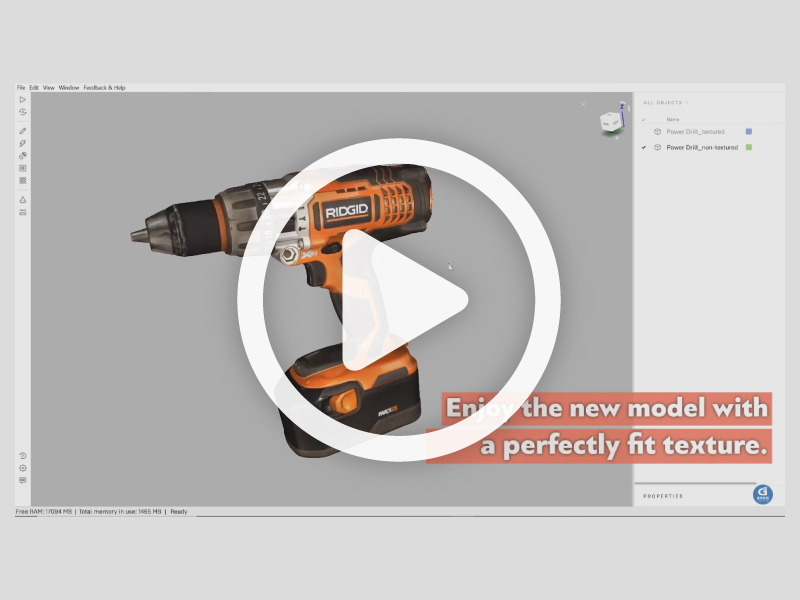Viewport: 800px width, 600px height.
Task: Open the Window menu
Action: [x=69, y=88]
